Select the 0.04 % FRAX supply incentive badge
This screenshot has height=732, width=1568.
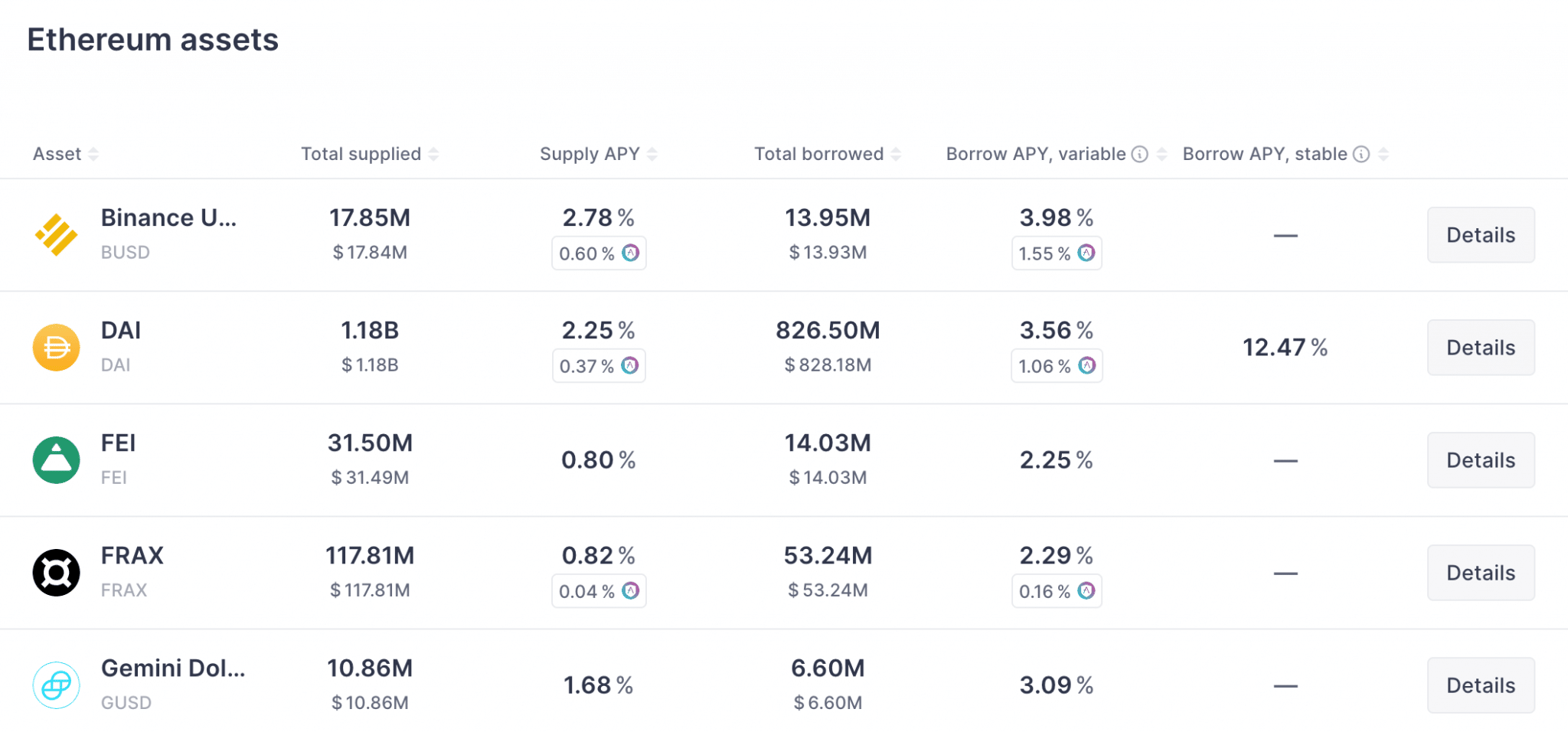pos(599,591)
